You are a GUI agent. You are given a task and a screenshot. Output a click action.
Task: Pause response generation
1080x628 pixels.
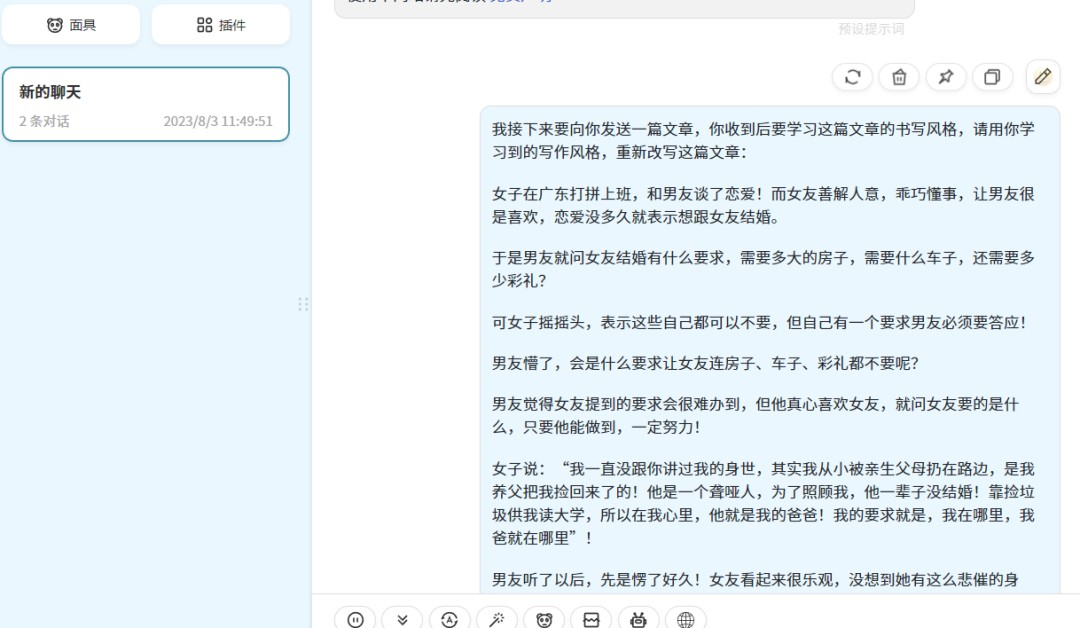coord(355,618)
